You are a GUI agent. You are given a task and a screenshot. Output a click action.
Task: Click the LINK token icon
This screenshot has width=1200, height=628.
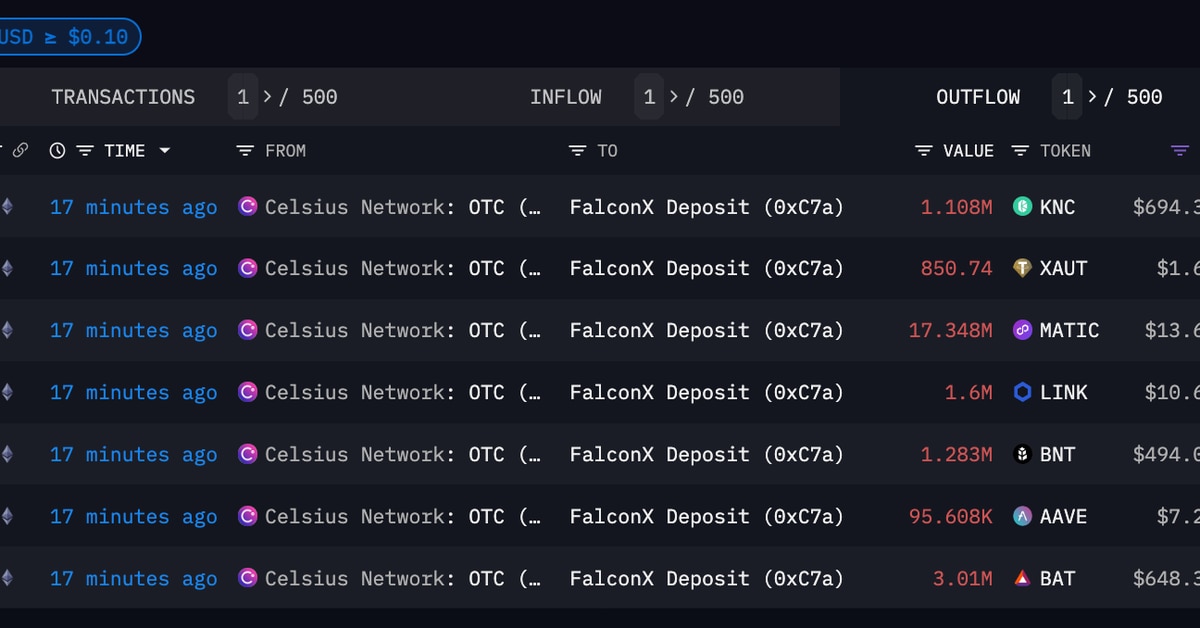pos(1022,392)
